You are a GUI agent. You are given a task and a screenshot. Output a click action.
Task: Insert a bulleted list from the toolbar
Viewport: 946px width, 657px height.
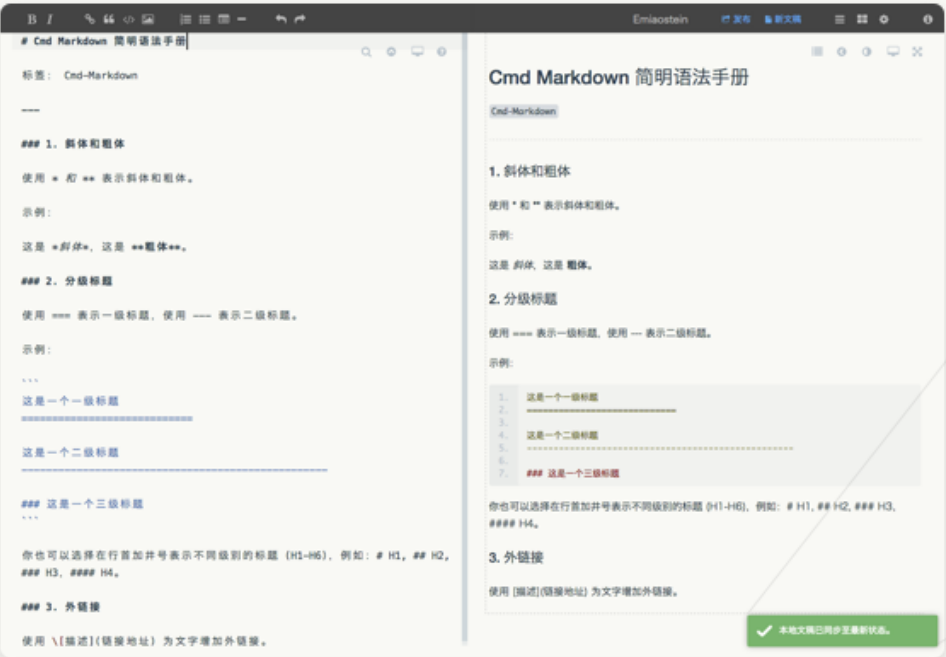(x=205, y=19)
